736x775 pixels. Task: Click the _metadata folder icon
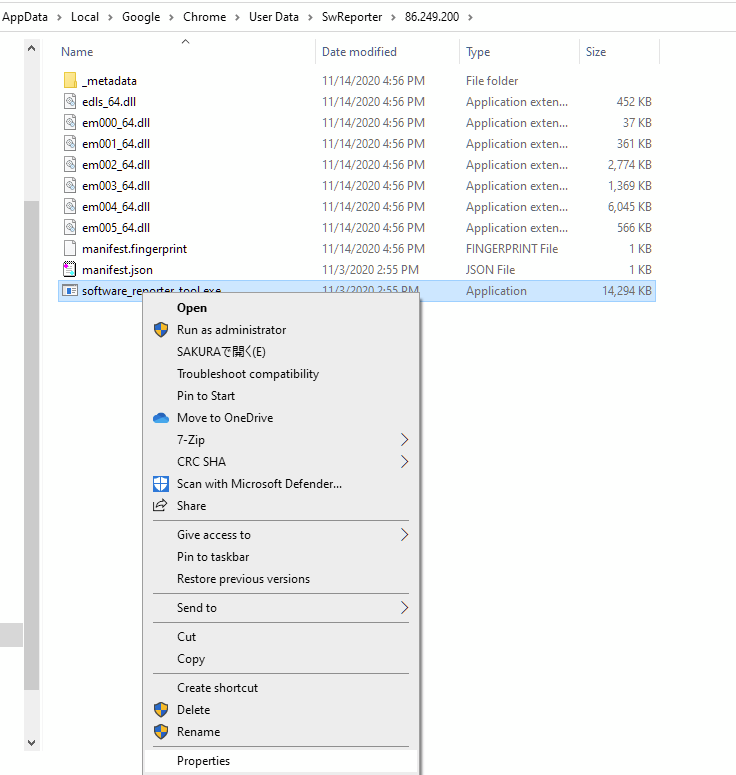tap(70, 80)
